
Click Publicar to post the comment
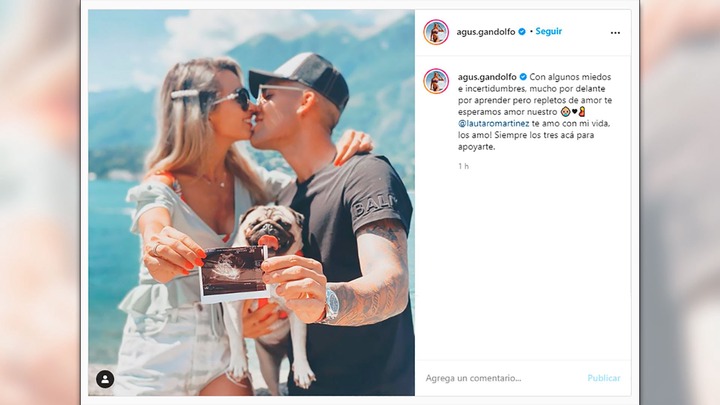pos(603,378)
